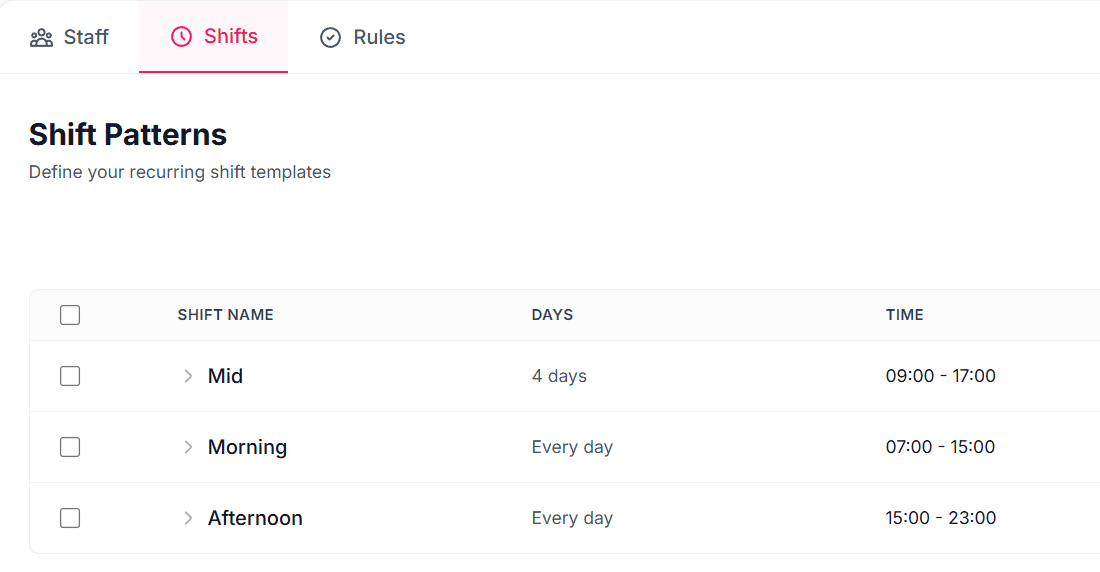Screen dimensions: 1100x572
Task: Switch to the Staff tab
Action: pos(86,38)
